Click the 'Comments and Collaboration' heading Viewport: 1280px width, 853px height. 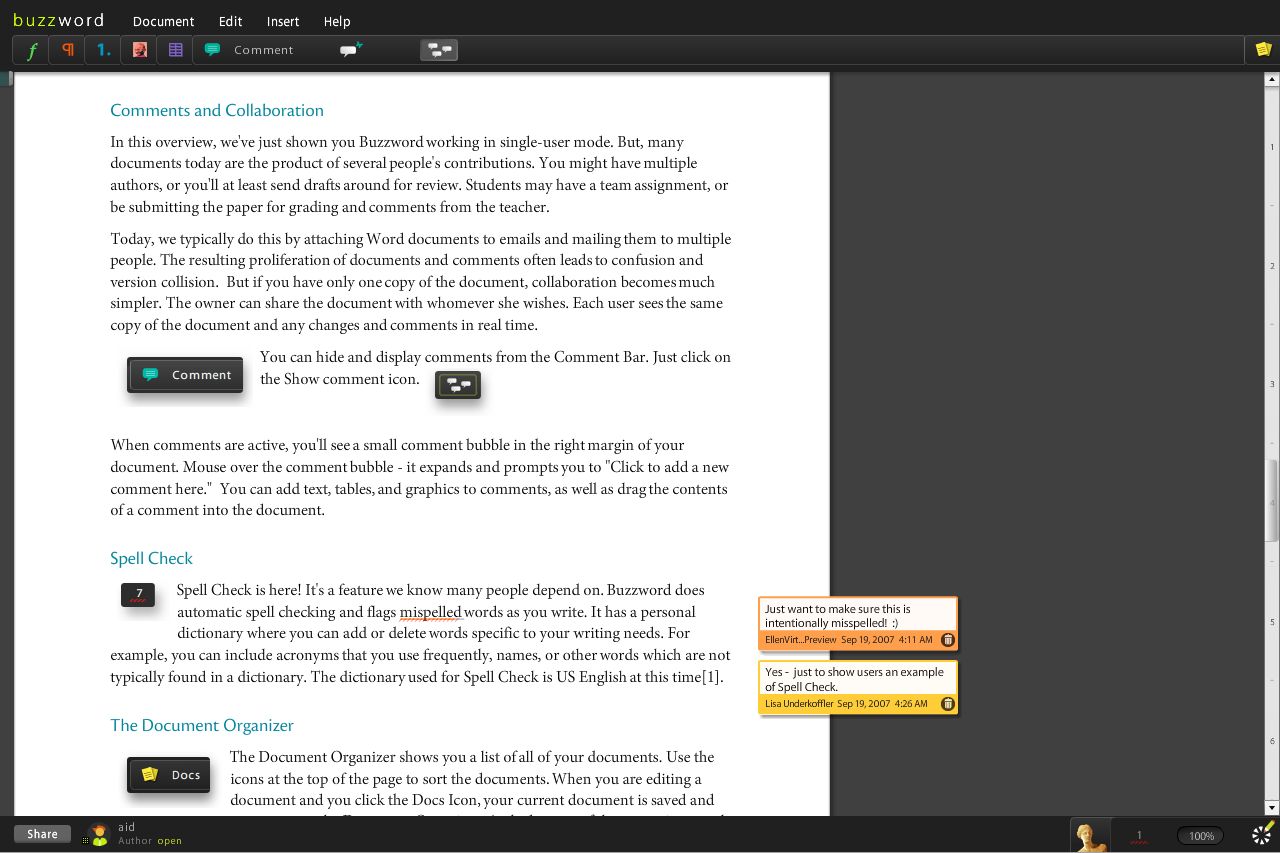(x=217, y=110)
